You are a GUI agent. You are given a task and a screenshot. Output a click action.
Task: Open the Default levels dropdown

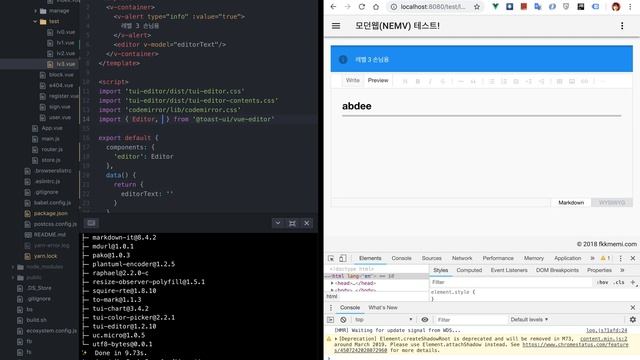529,320
